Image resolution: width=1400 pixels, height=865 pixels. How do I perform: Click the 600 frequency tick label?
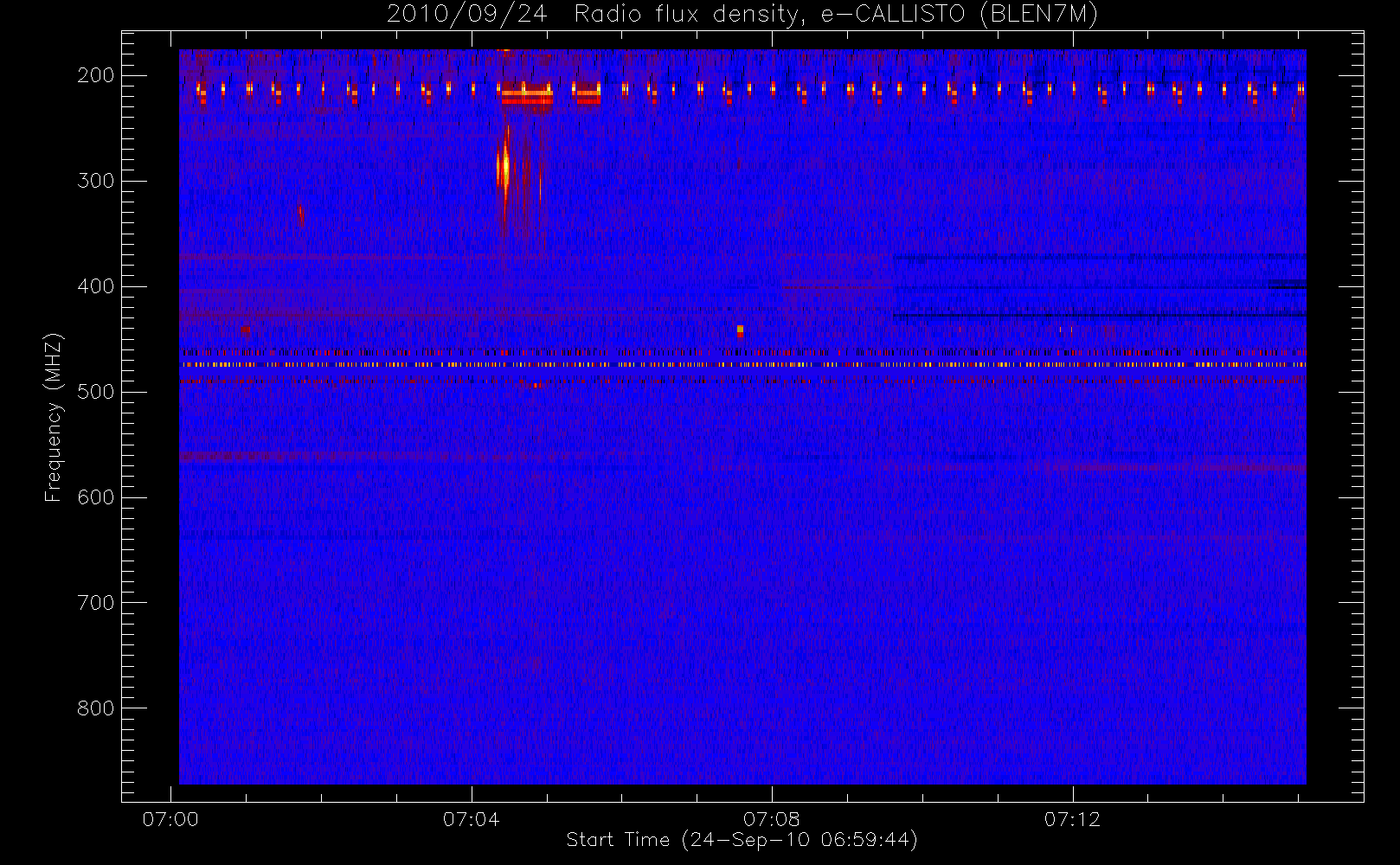click(x=95, y=497)
